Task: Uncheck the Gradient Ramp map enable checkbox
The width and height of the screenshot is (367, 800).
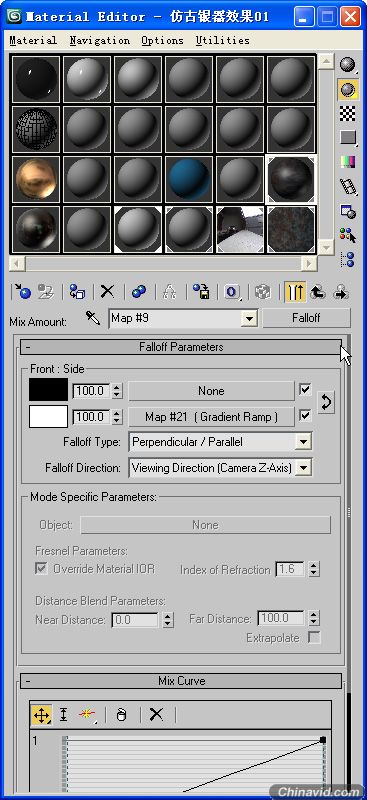Action: coord(305,416)
